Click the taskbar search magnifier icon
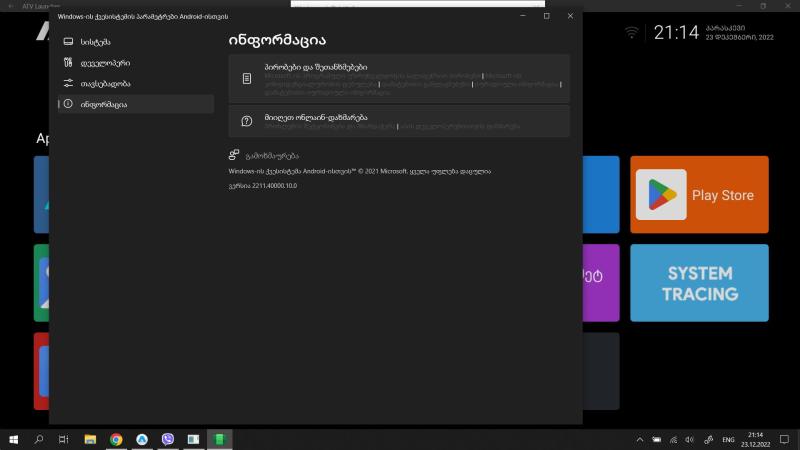Screen dimensions: 800x450 pyautogui.click(x=39, y=439)
